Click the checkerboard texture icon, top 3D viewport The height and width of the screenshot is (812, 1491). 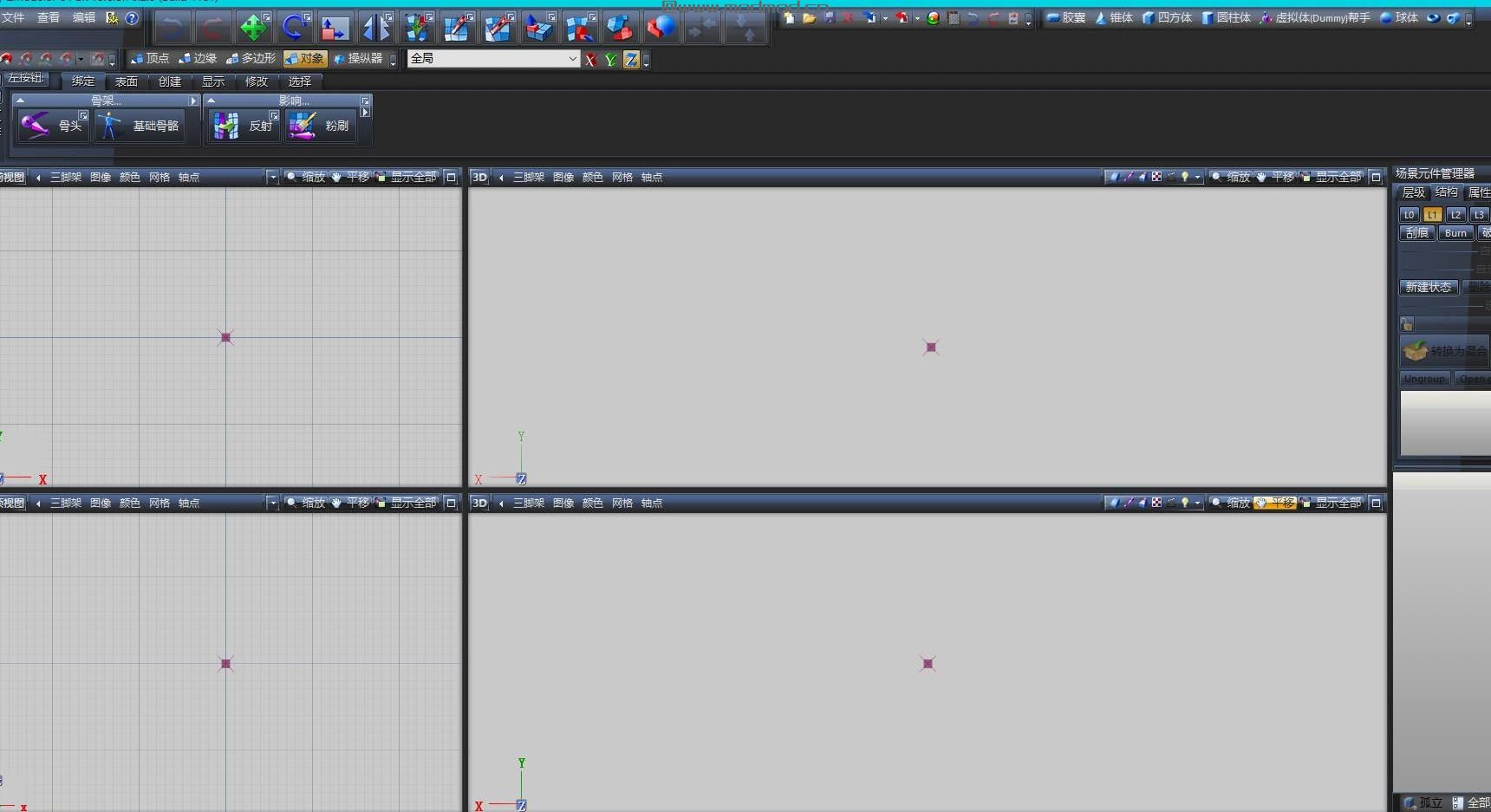click(x=1156, y=177)
